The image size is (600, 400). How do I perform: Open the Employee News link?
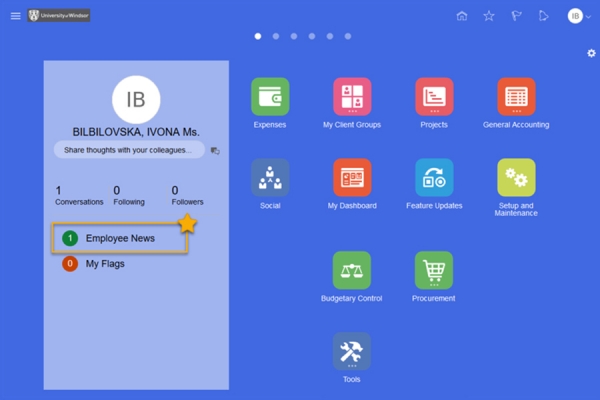[x=119, y=238]
